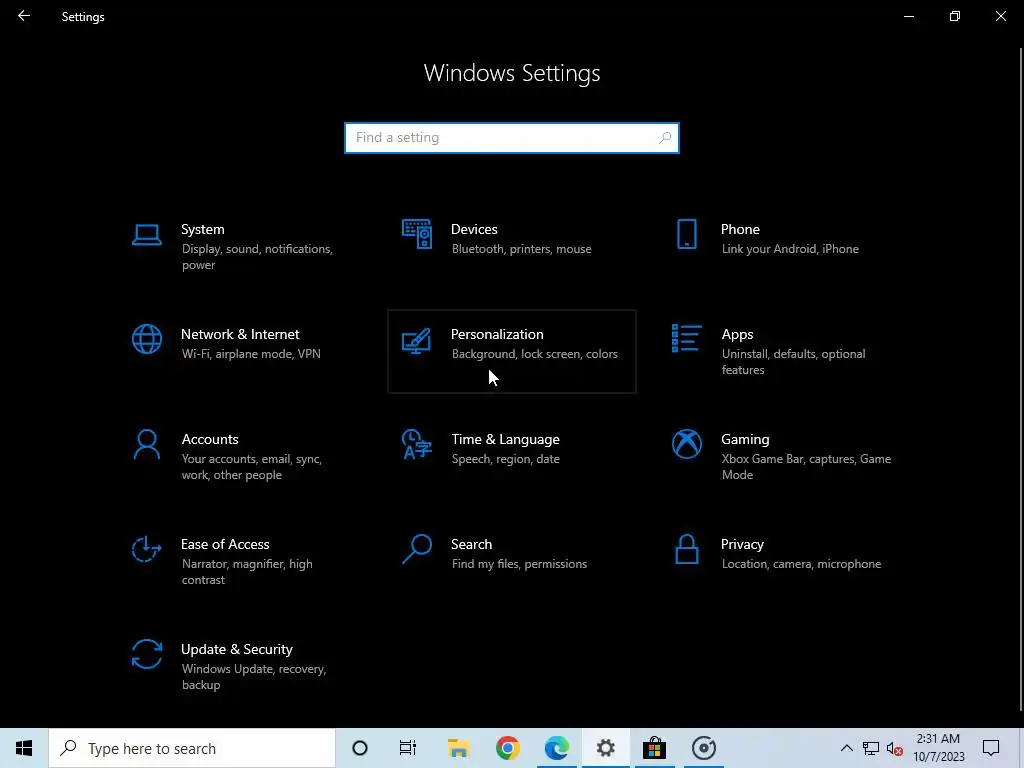Open the Time & Language icon
This screenshot has height=768, width=1024.
pyautogui.click(x=417, y=444)
